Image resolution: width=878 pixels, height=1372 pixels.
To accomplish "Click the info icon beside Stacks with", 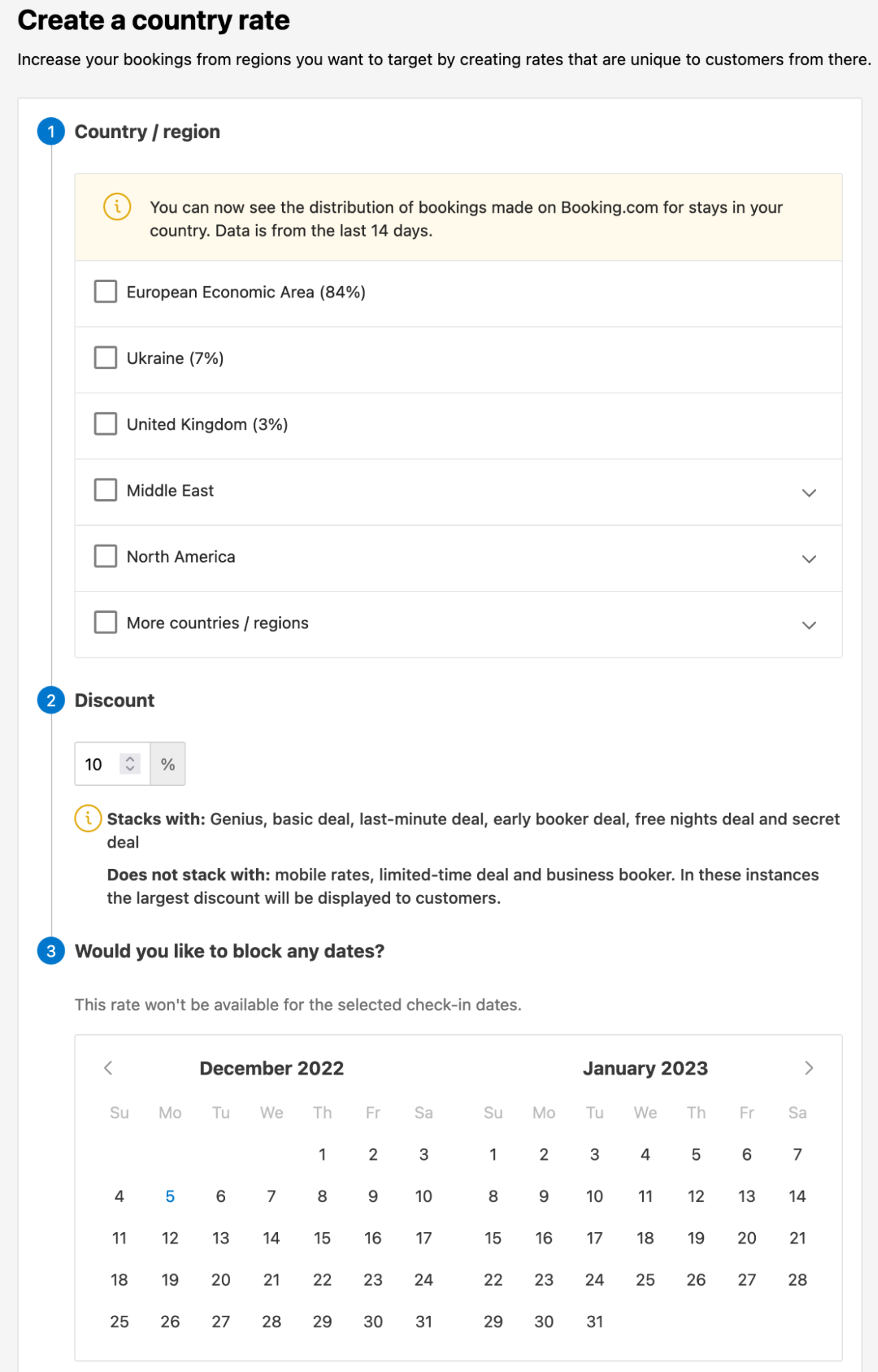I will click(88, 818).
